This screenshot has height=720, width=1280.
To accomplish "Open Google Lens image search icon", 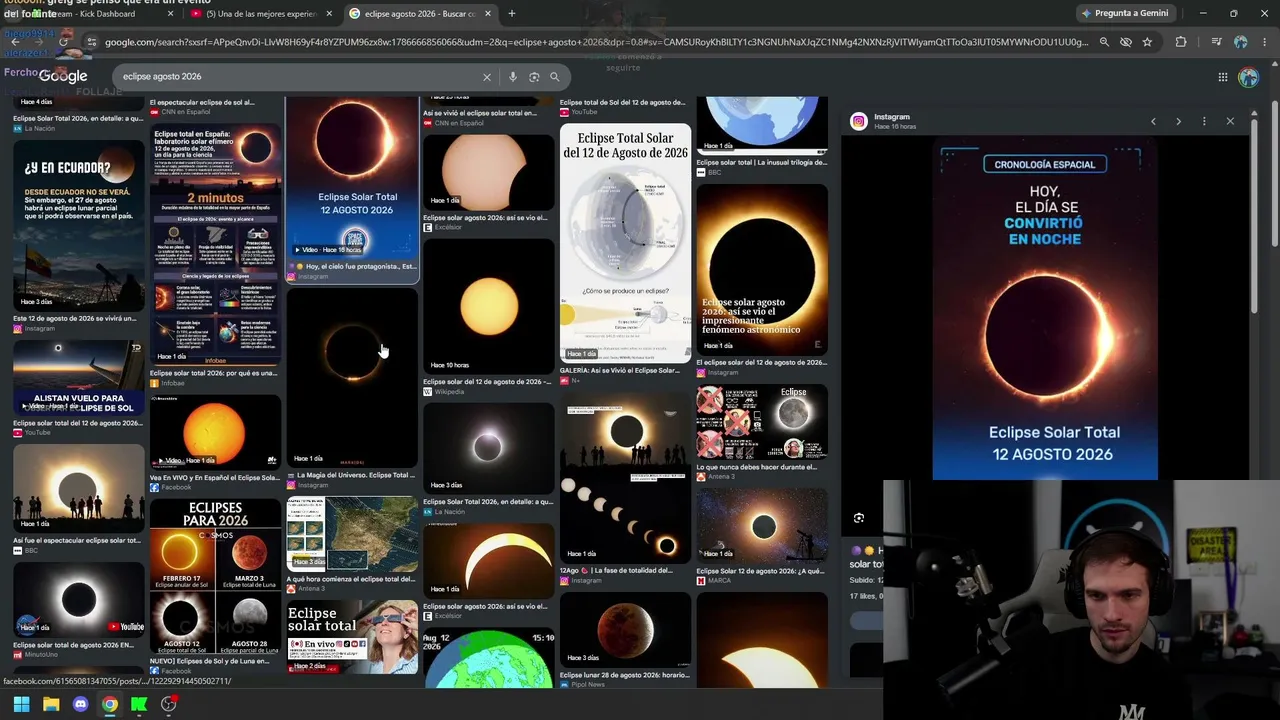I will pos(534,77).
